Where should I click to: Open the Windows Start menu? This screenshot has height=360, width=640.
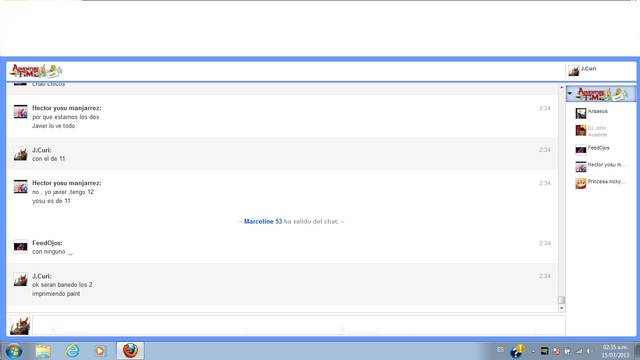(14, 351)
